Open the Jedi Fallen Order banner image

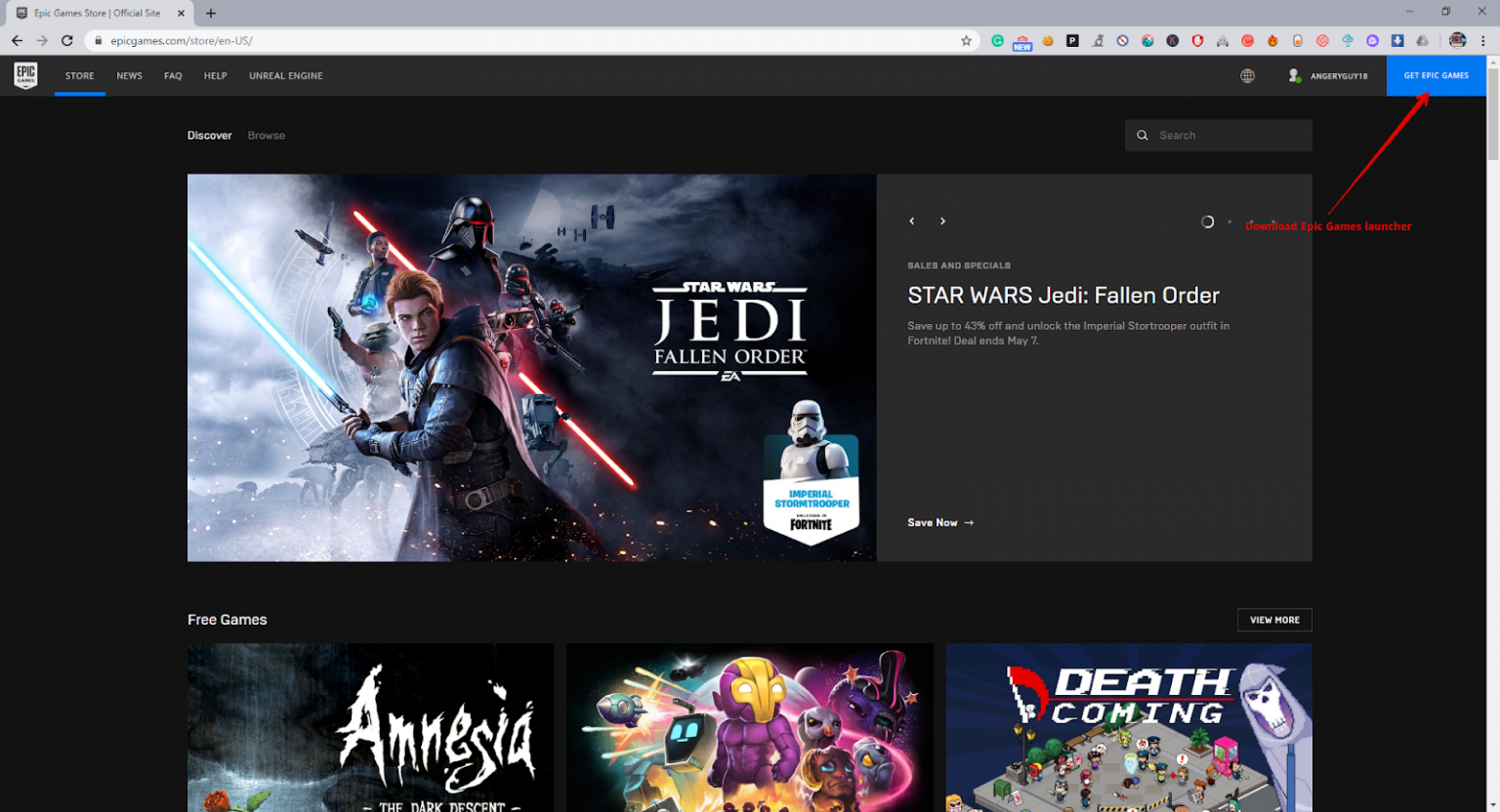tap(531, 367)
